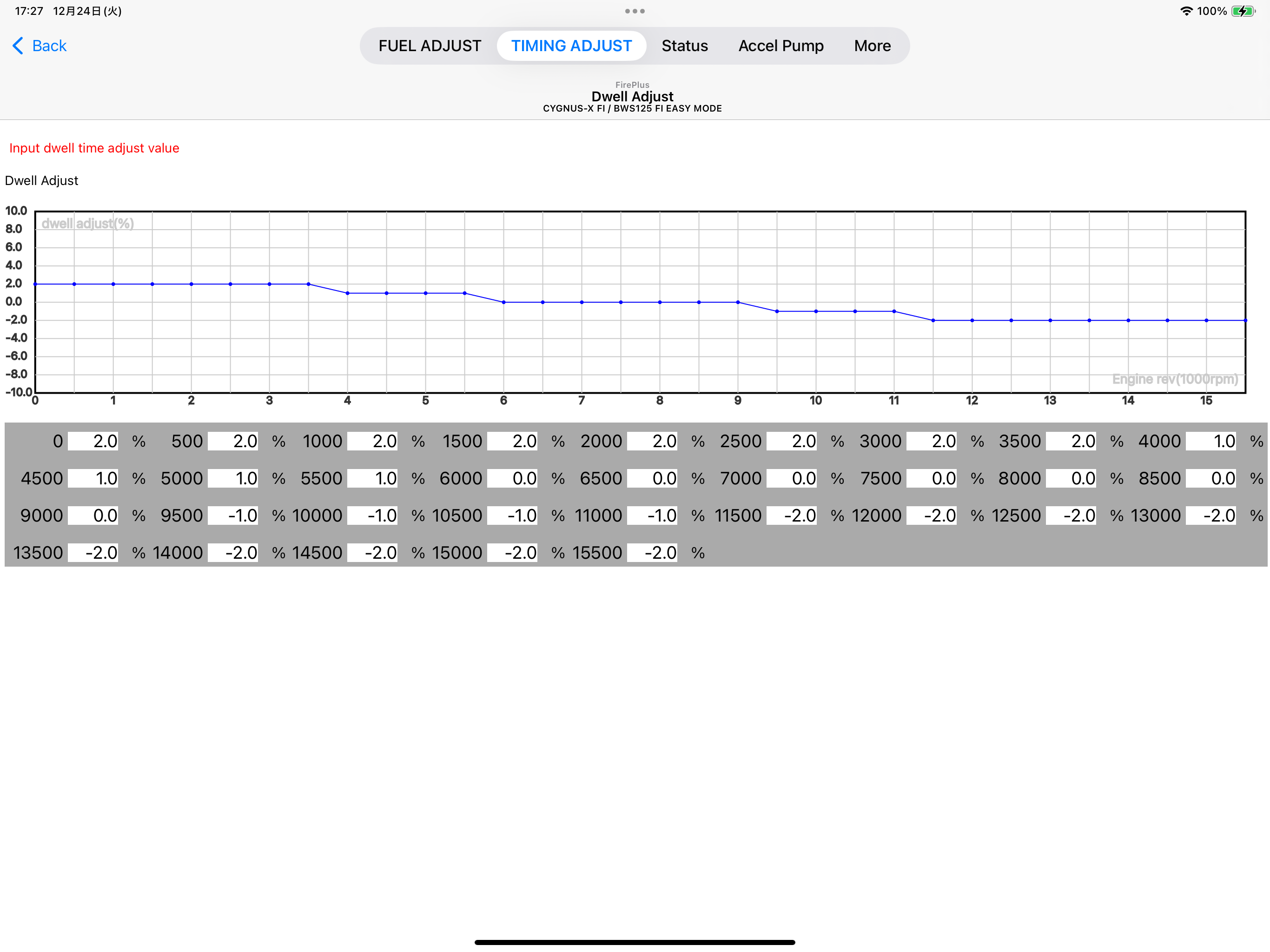Edit dwell value field for 14500 rpm
The height and width of the screenshot is (952, 1270).
[372, 553]
